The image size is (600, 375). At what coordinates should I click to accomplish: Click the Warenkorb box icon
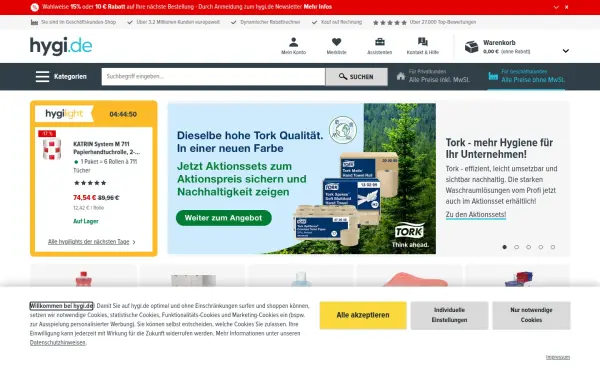[471, 47]
